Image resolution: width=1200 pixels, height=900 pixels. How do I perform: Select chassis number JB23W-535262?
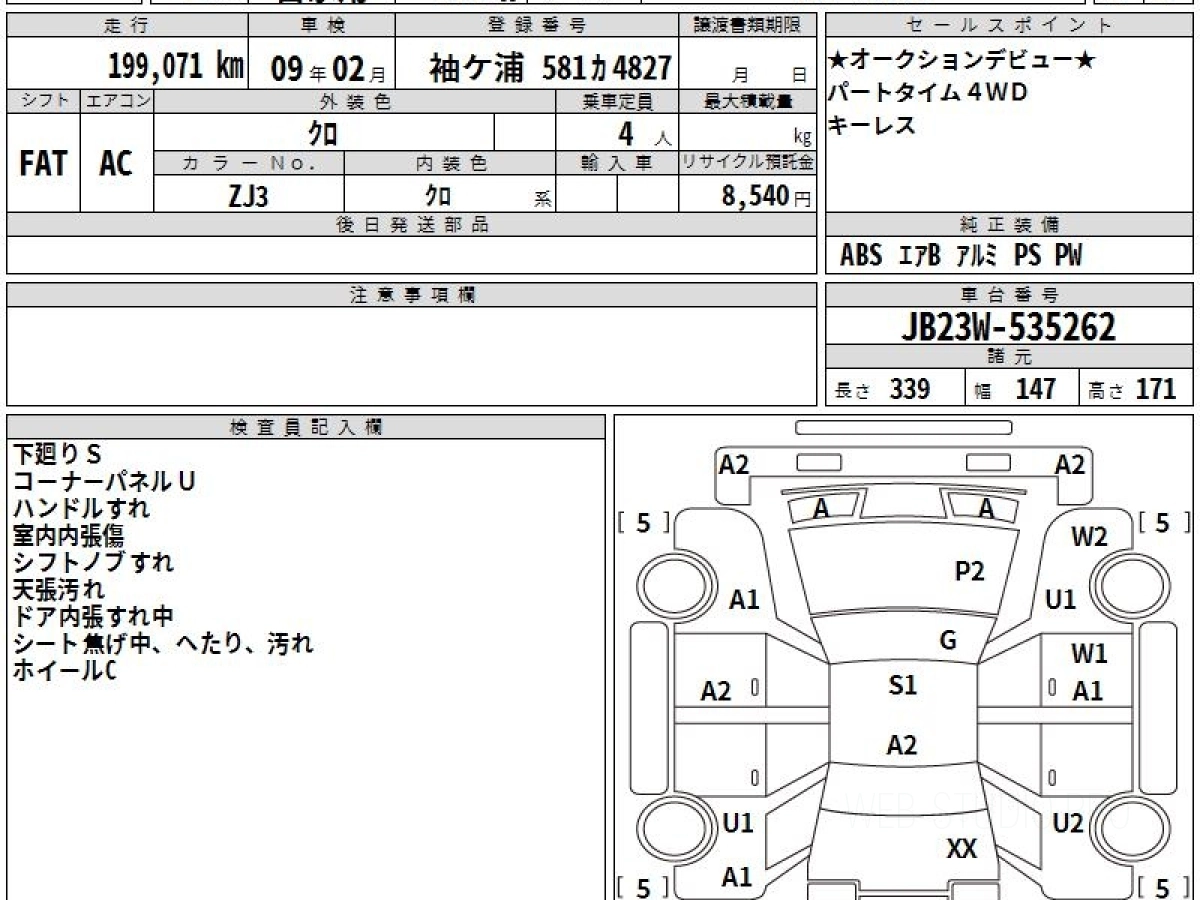coord(1008,327)
